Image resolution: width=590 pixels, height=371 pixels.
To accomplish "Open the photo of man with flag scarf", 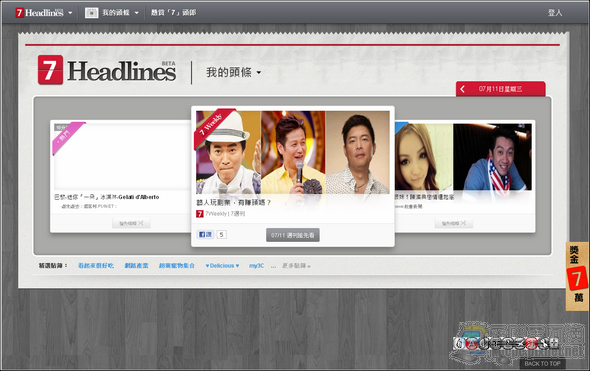I will click(493, 157).
